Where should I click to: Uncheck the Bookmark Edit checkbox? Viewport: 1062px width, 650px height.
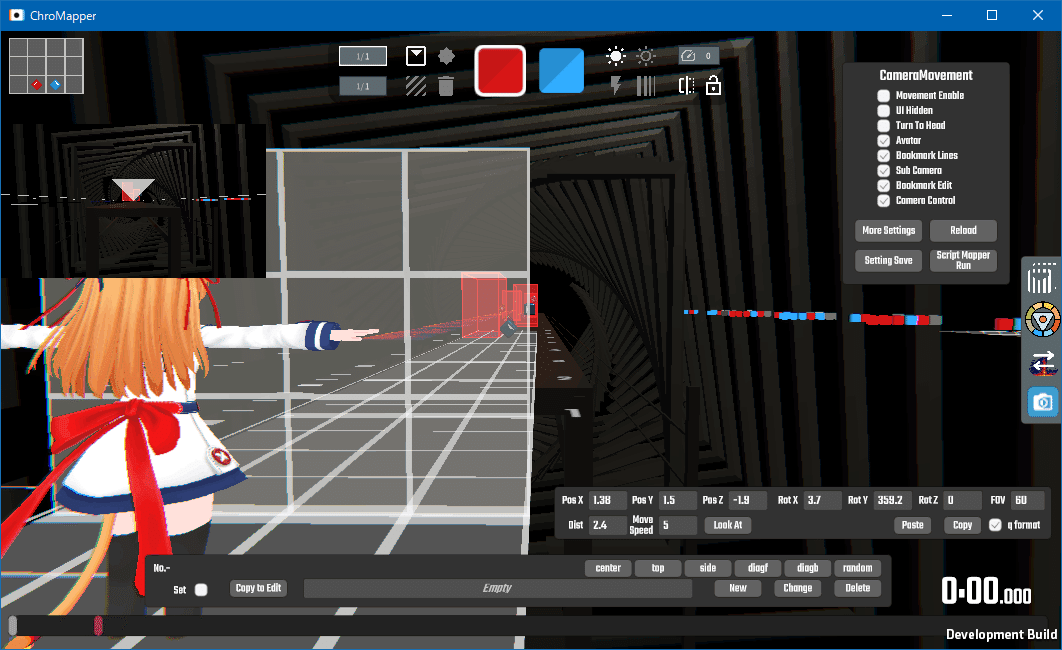[x=883, y=186]
